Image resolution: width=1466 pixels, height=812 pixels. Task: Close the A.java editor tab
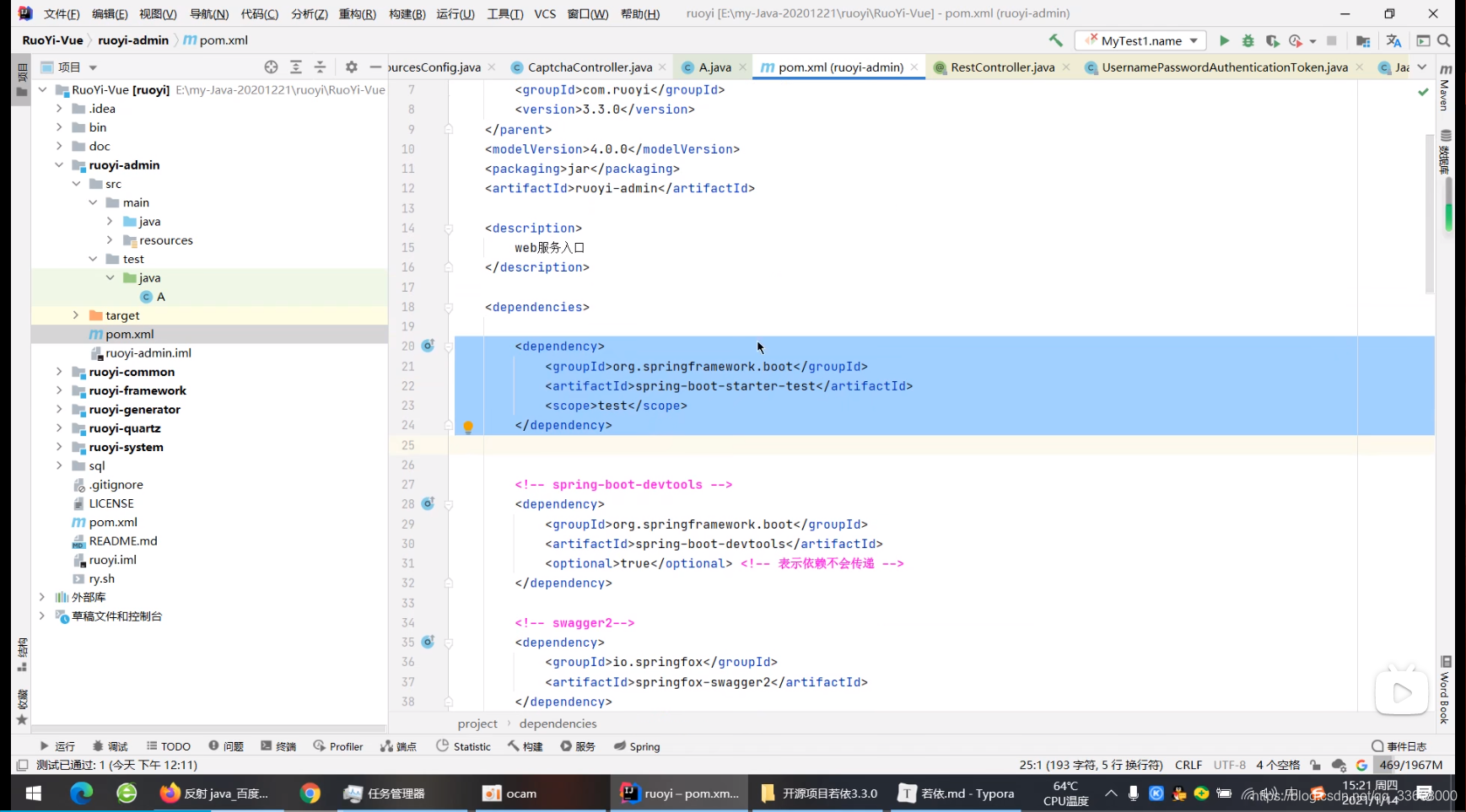tap(743, 67)
